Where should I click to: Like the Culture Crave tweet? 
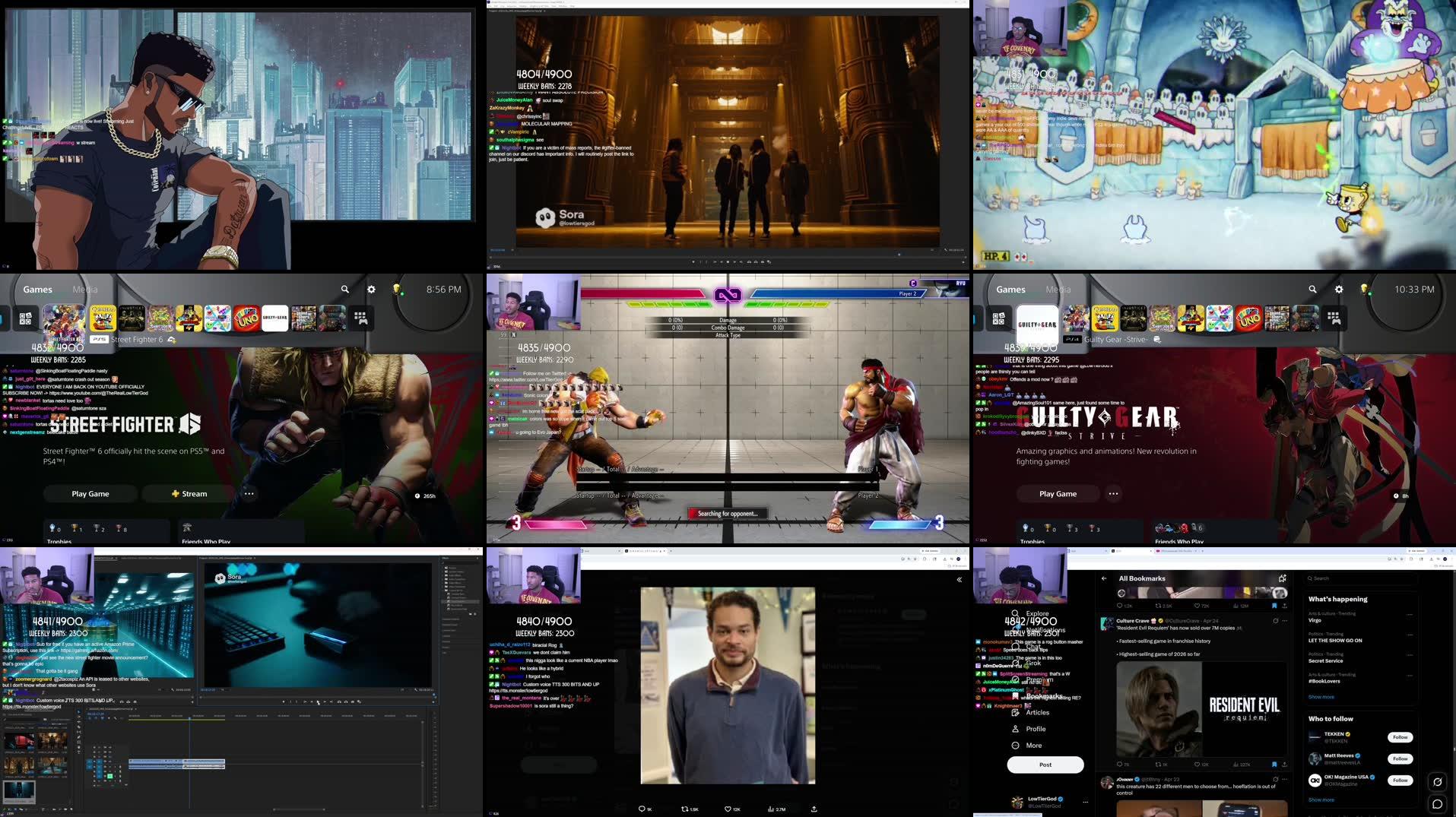click(1197, 765)
